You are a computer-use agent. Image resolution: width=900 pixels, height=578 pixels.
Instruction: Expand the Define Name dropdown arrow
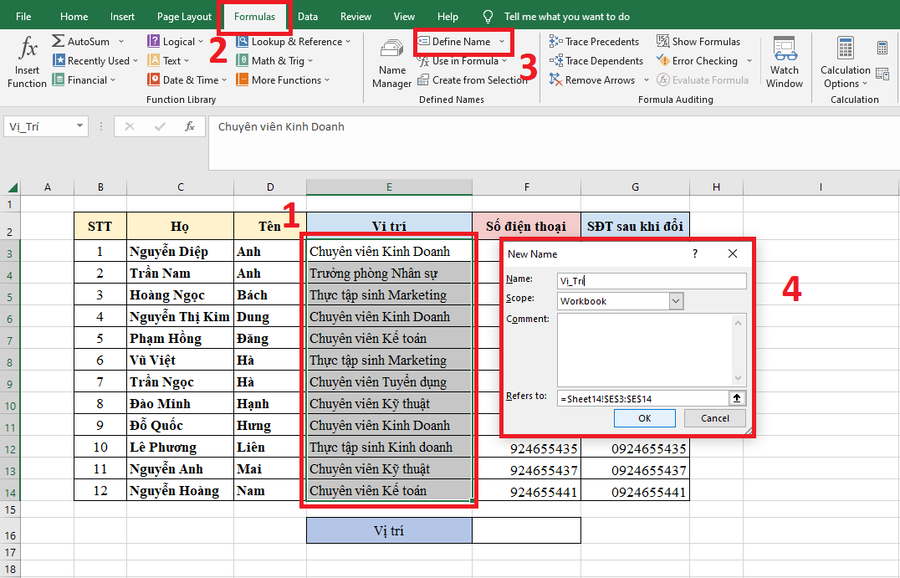tap(502, 41)
